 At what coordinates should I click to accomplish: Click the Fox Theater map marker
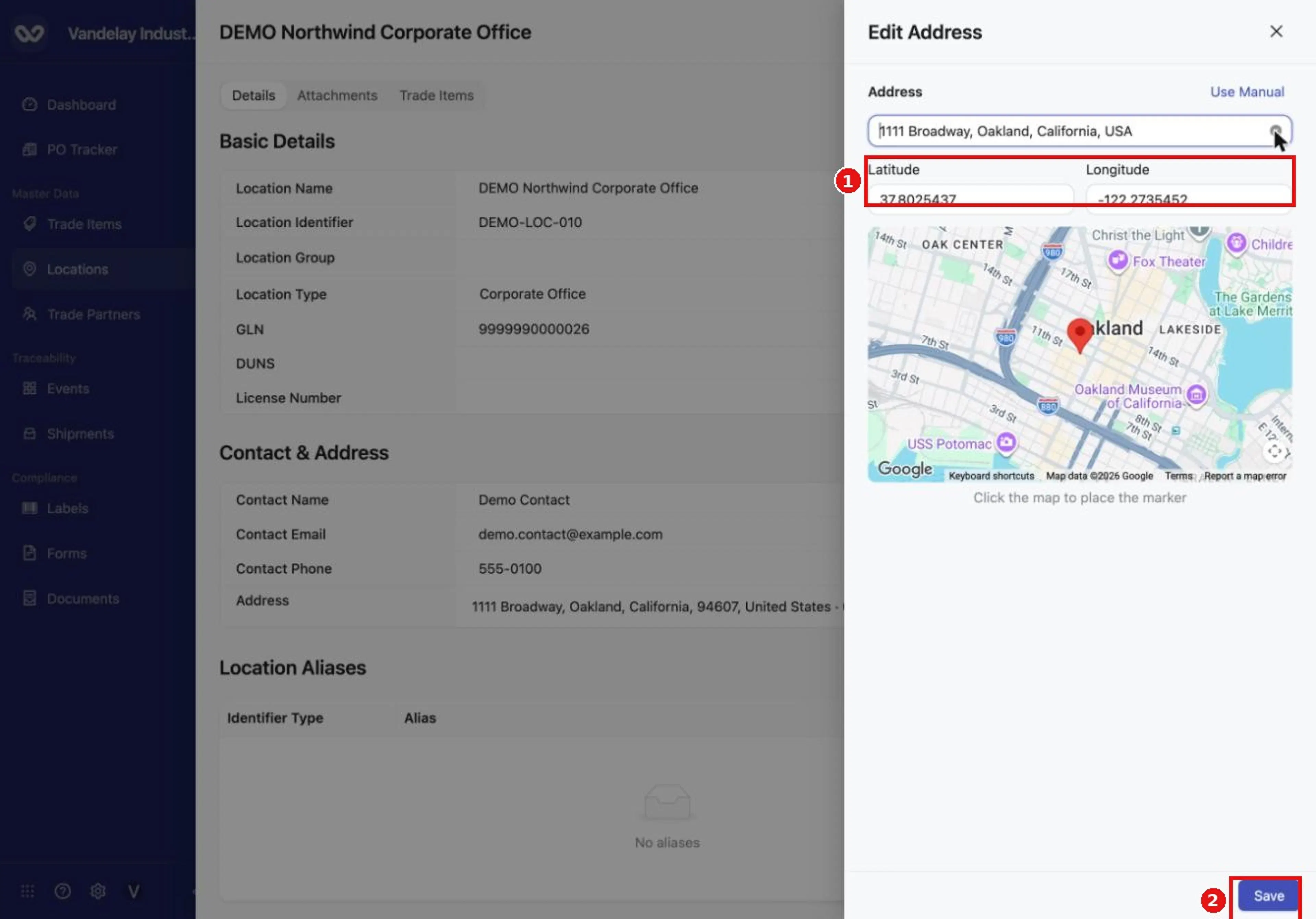tap(1118, 261)
